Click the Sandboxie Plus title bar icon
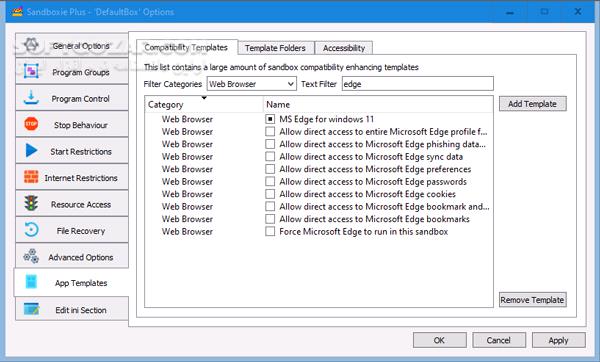Screen dimensions: 600x362 coord(17,12)
